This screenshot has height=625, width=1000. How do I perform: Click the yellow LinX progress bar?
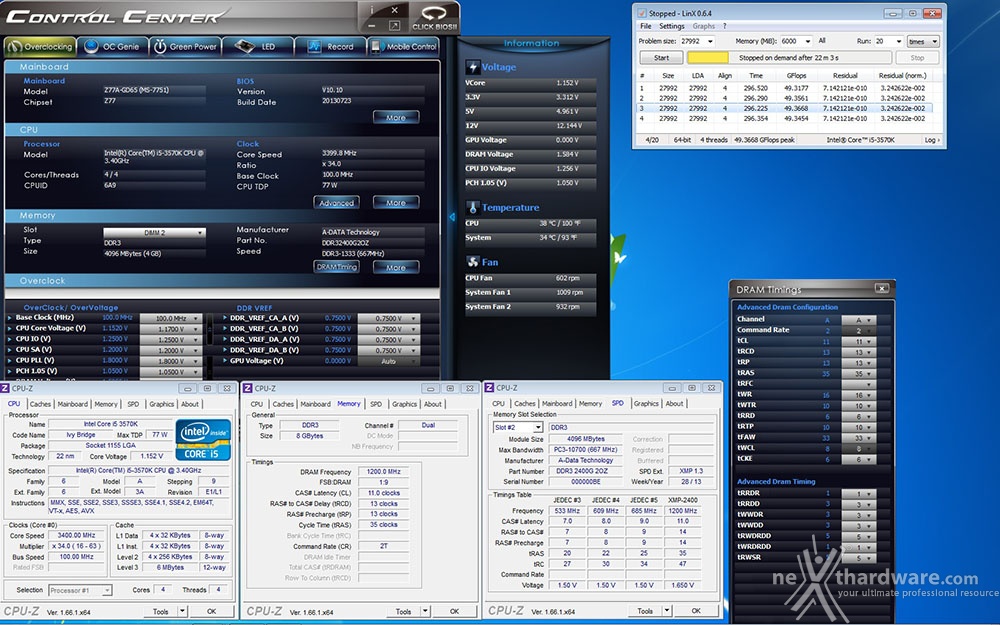click(x=707, y=57)
